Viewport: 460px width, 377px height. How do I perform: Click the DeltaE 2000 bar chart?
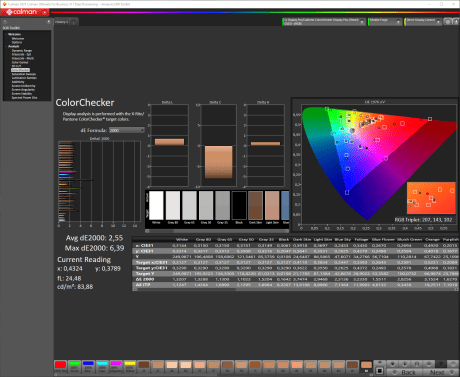coord(100,182)
